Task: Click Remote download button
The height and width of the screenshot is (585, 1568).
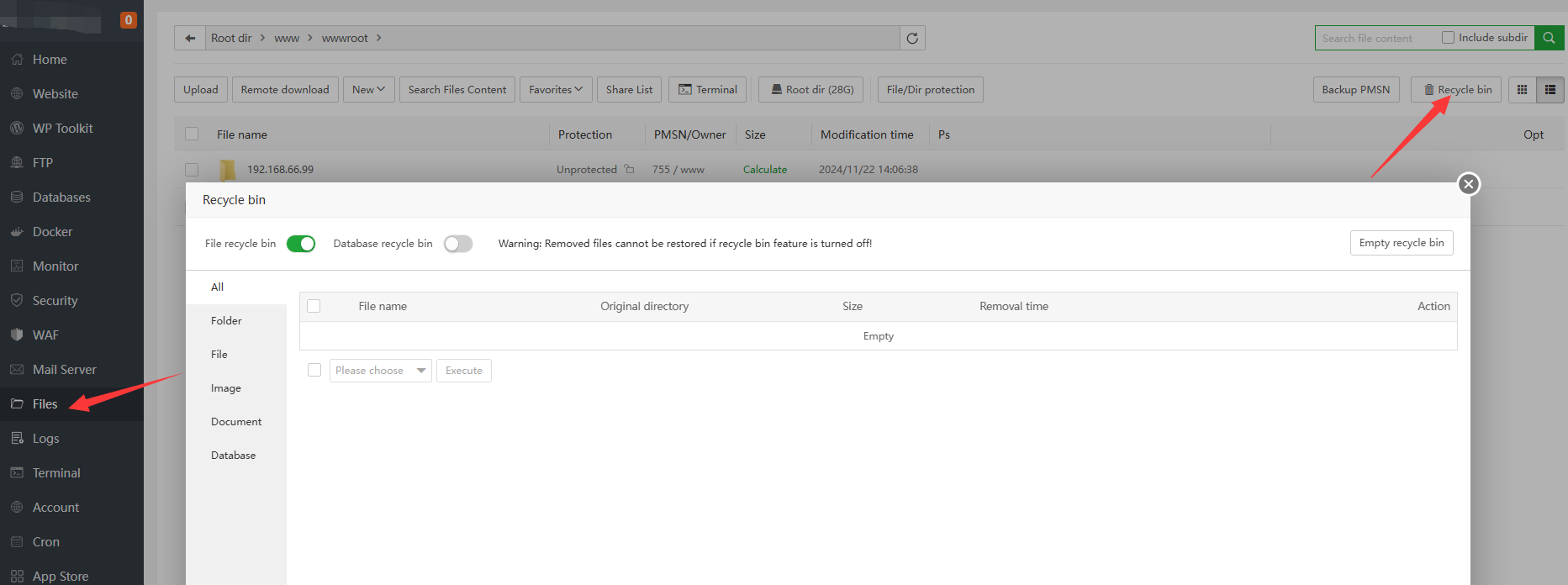Action: pyautogui.click(x=285, y=90)
